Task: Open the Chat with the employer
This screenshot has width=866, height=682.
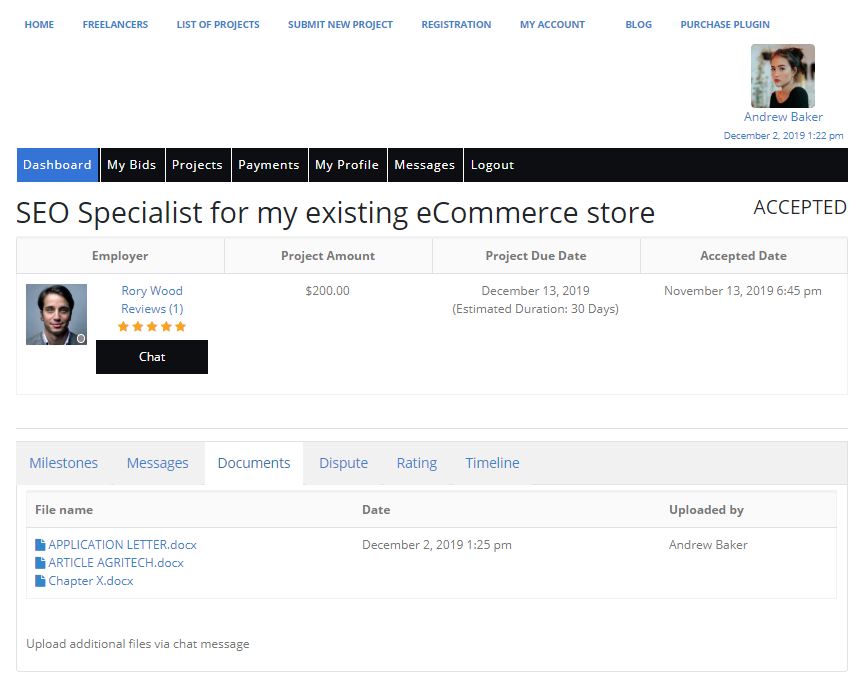Action: (x=152, y=357)
